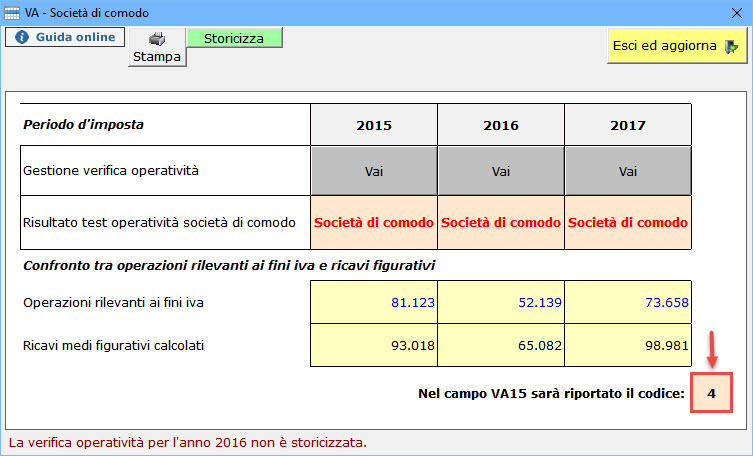Select the 2016 column header
This screenshot has height=456, width=753.
[x=501, y=125]
